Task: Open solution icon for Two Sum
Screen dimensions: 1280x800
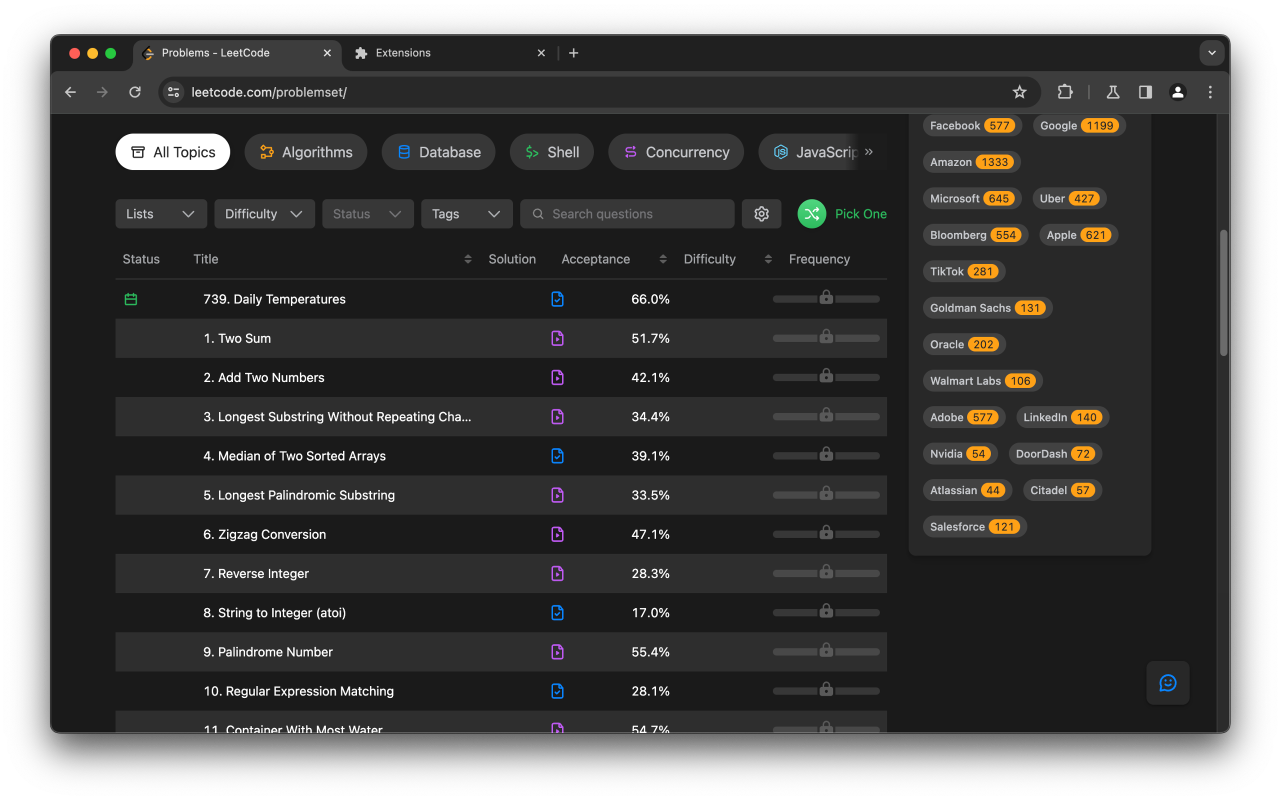Action: click(x=557, y=338)
